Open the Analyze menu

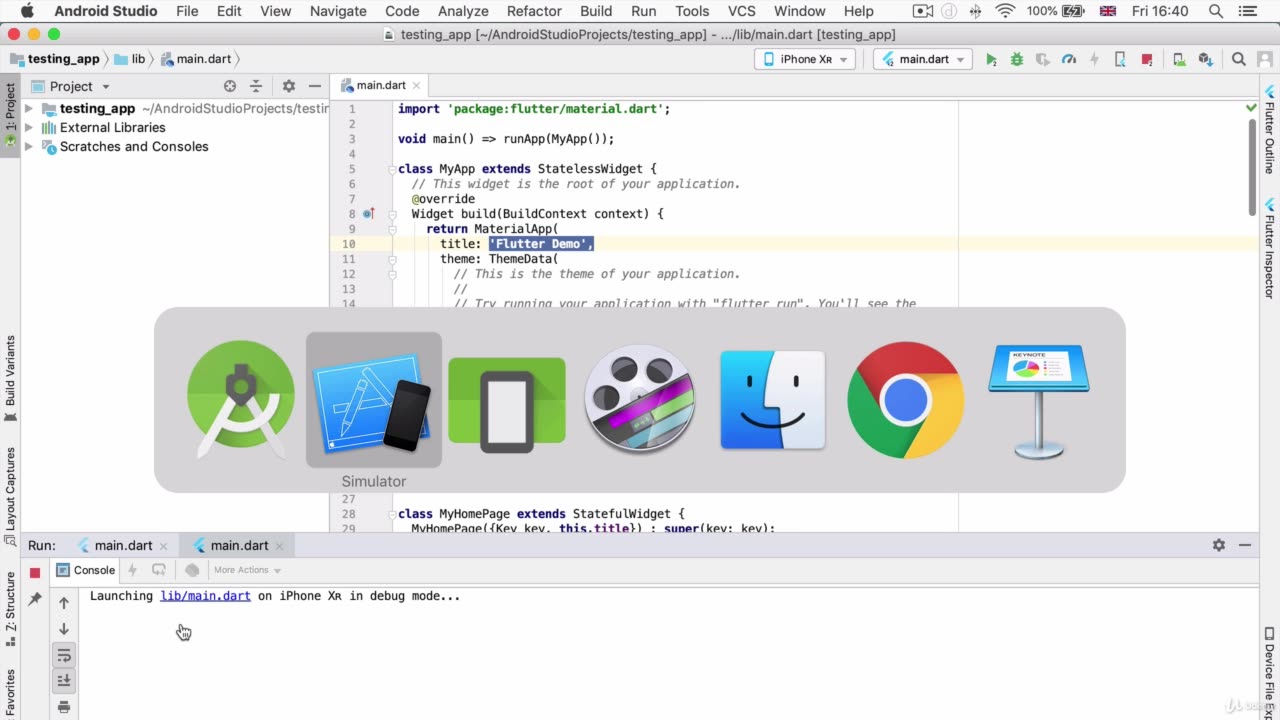[463, 11]
